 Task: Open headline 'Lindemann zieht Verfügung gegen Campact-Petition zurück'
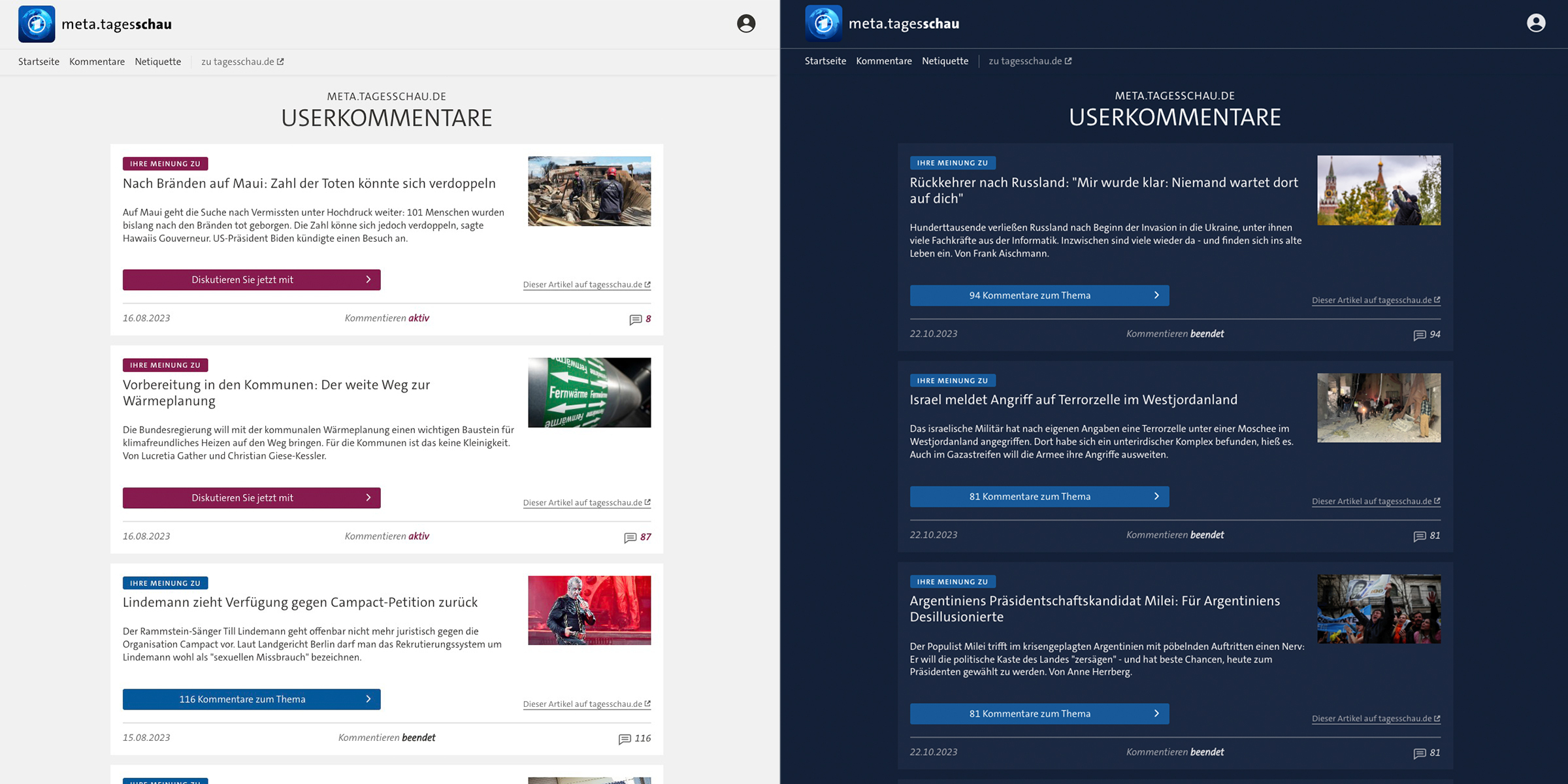pyautogui.click(x=300, y=602)
